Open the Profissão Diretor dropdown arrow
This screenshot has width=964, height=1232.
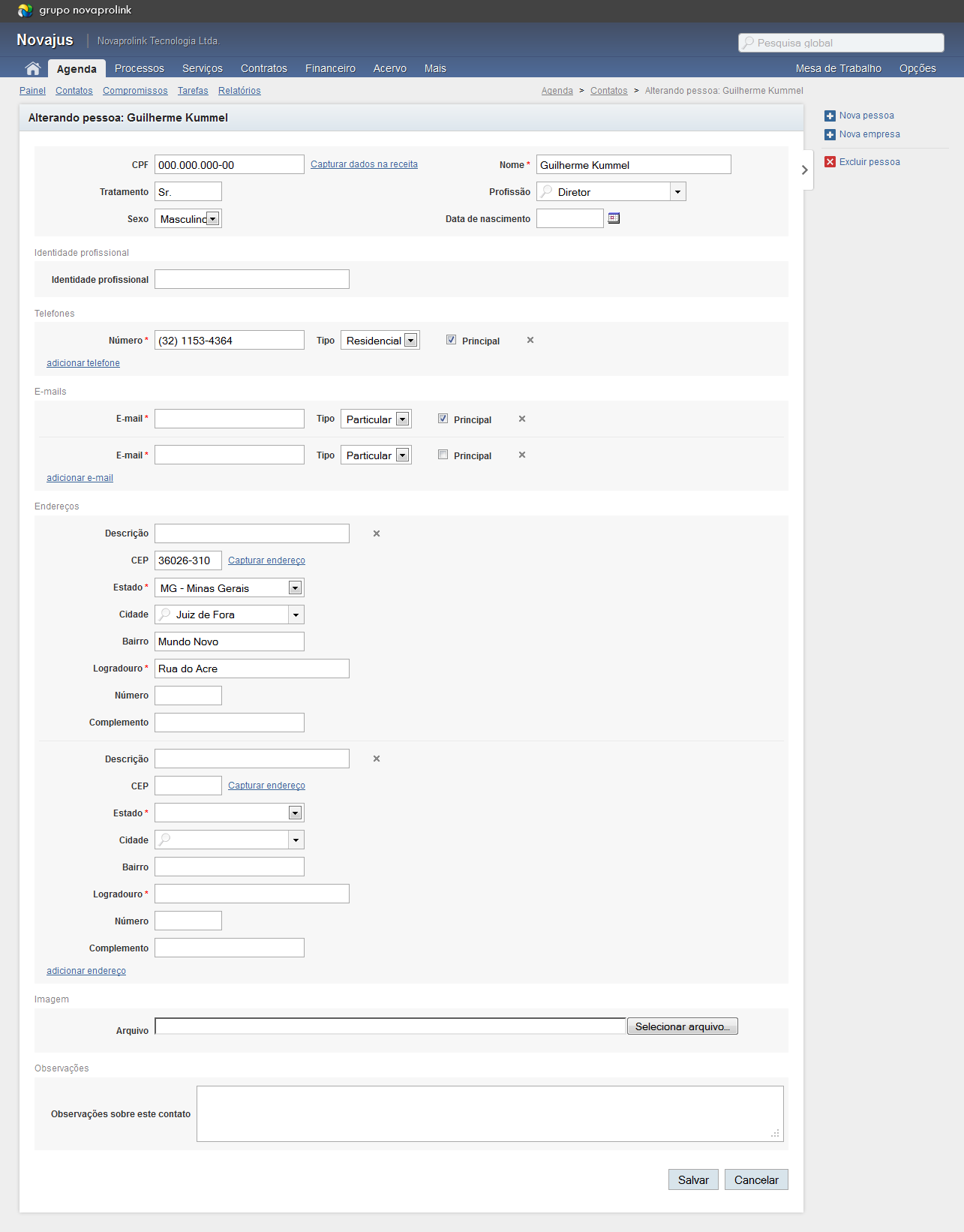[677, 191]
